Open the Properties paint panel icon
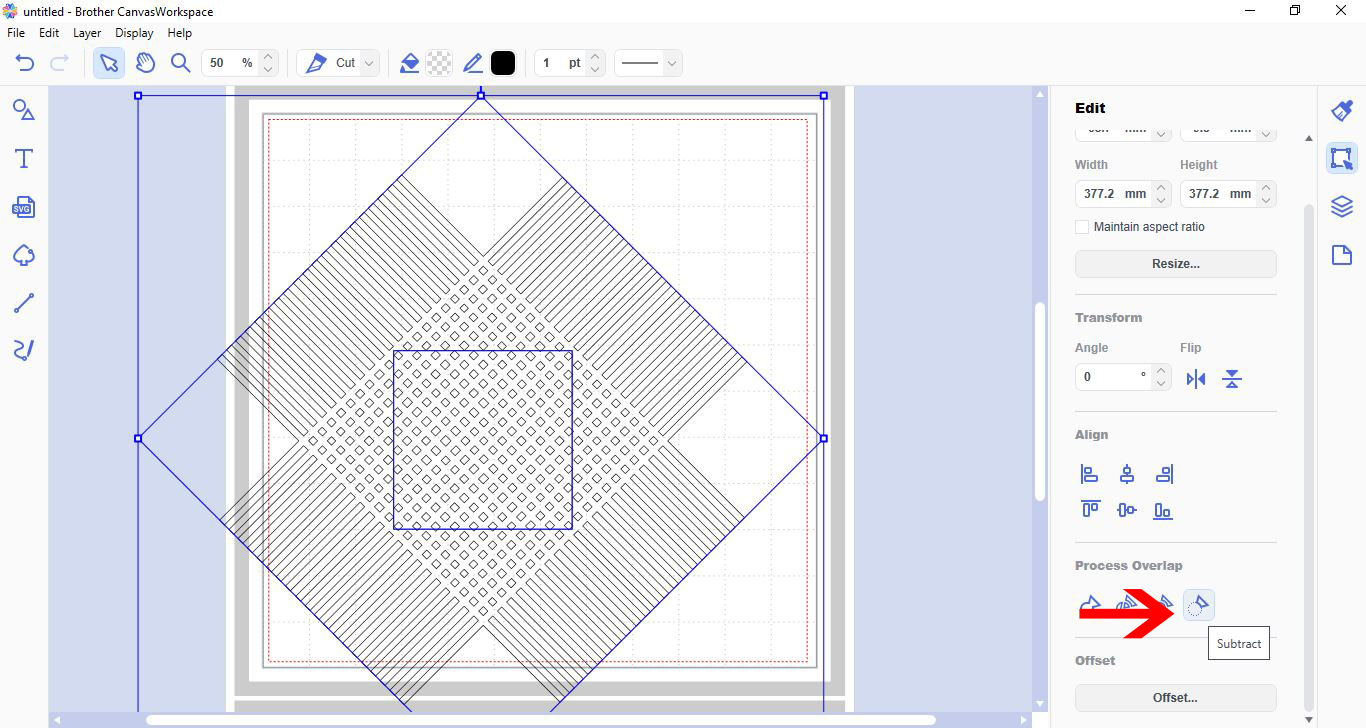 pos(1342,110)
